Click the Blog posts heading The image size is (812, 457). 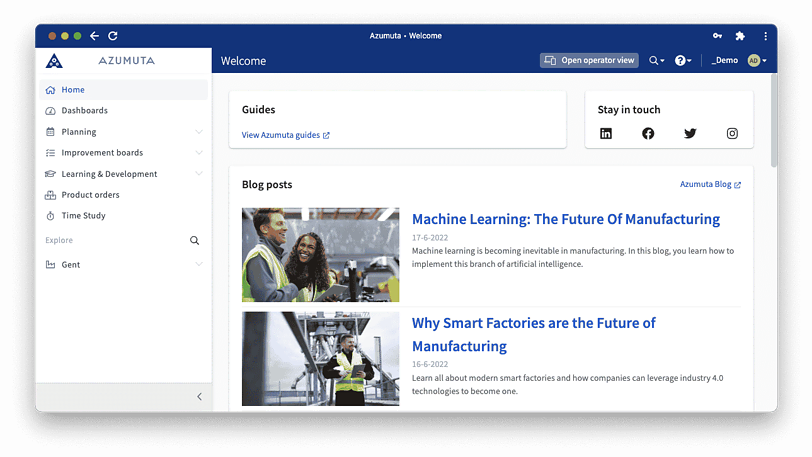[x=267, y=184]
